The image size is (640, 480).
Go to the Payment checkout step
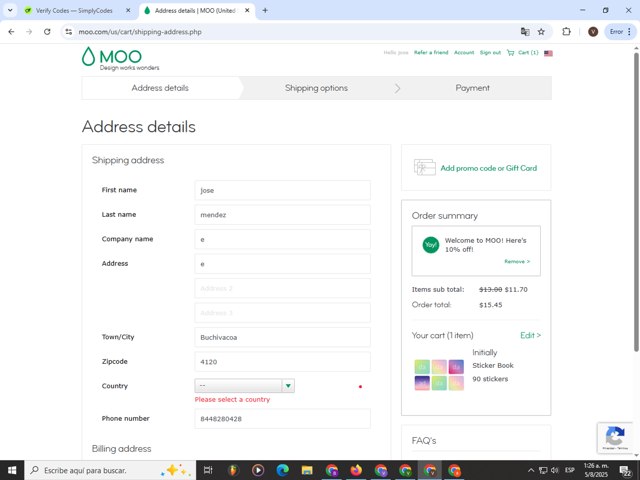click(472, 88)
